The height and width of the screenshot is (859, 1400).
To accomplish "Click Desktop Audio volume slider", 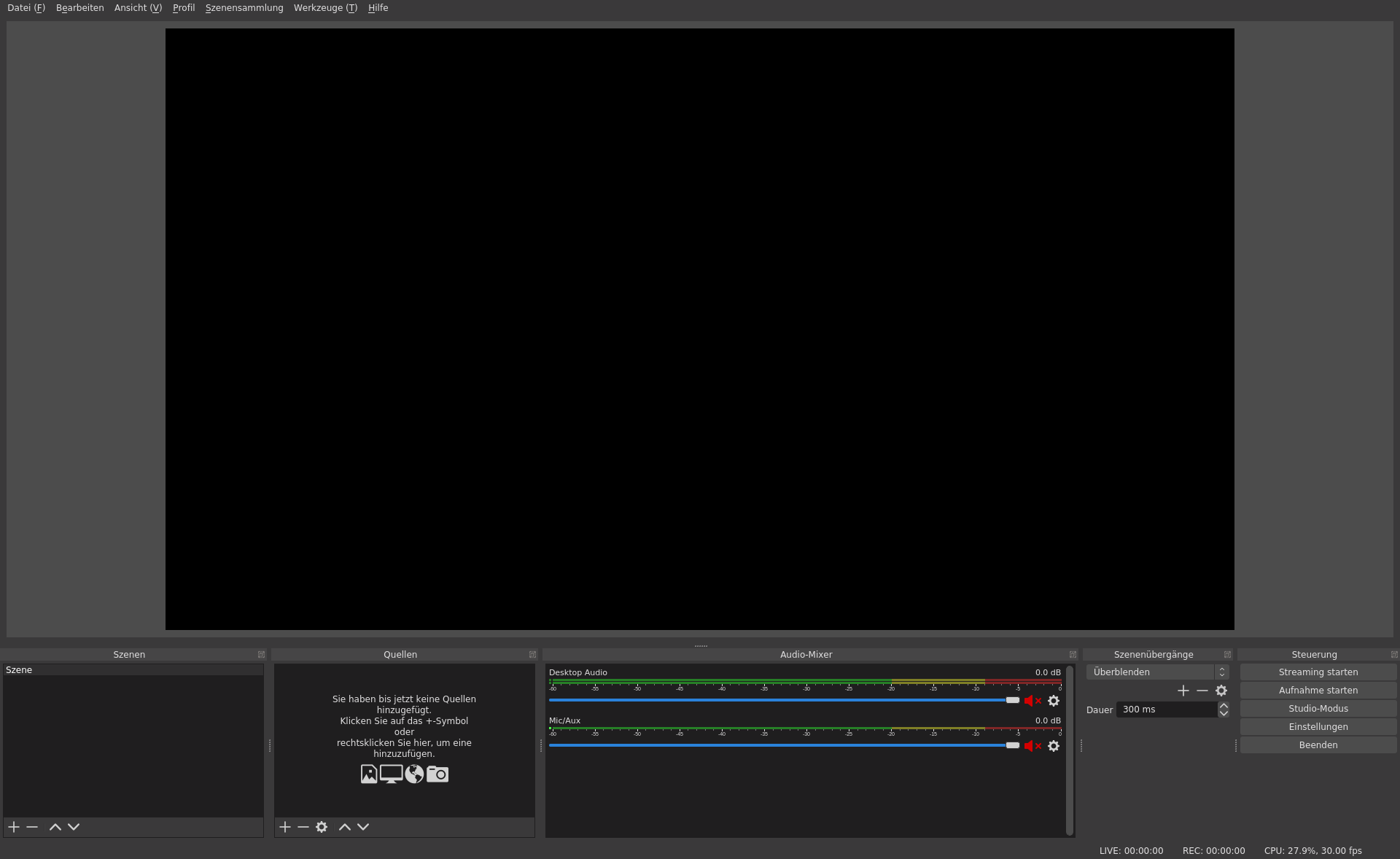I will click(x=1012, y=700).
